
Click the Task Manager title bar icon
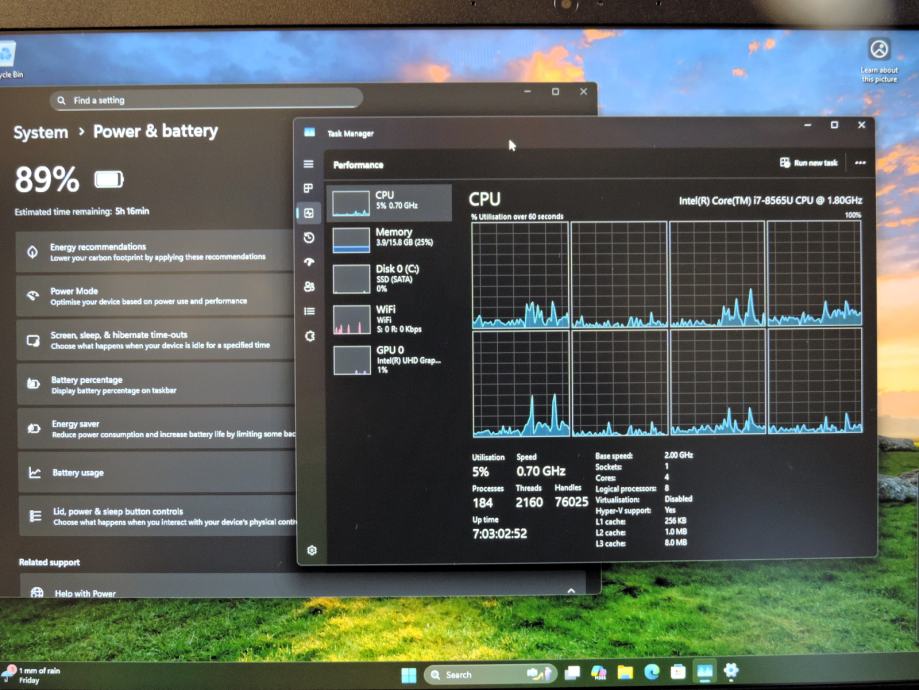click(x=309, y=132)
